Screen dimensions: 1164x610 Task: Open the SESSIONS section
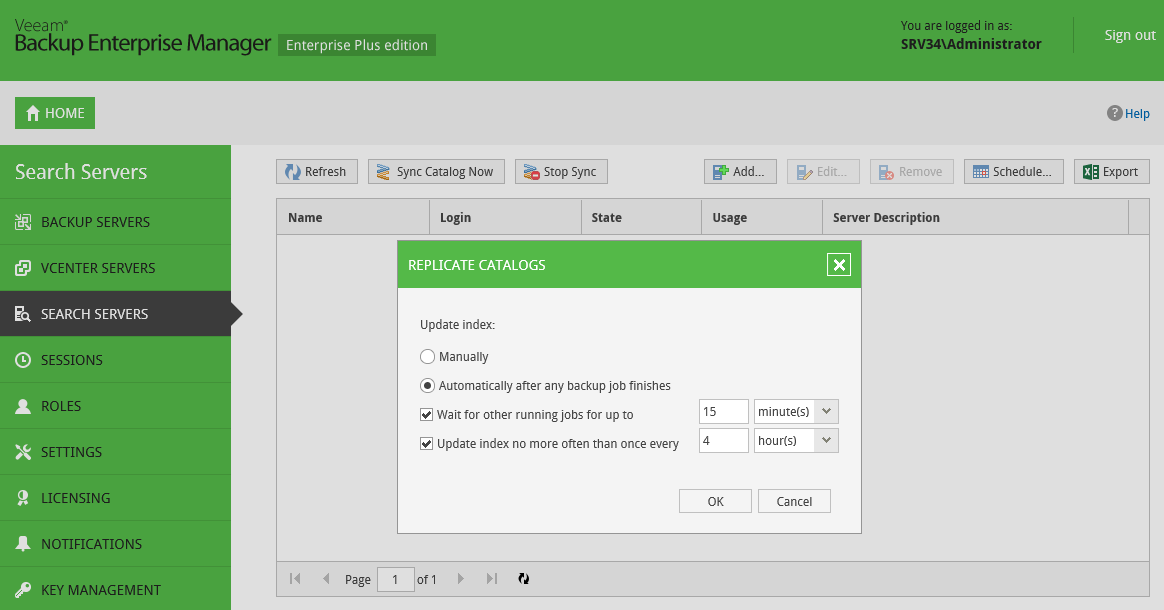point(115,360)
